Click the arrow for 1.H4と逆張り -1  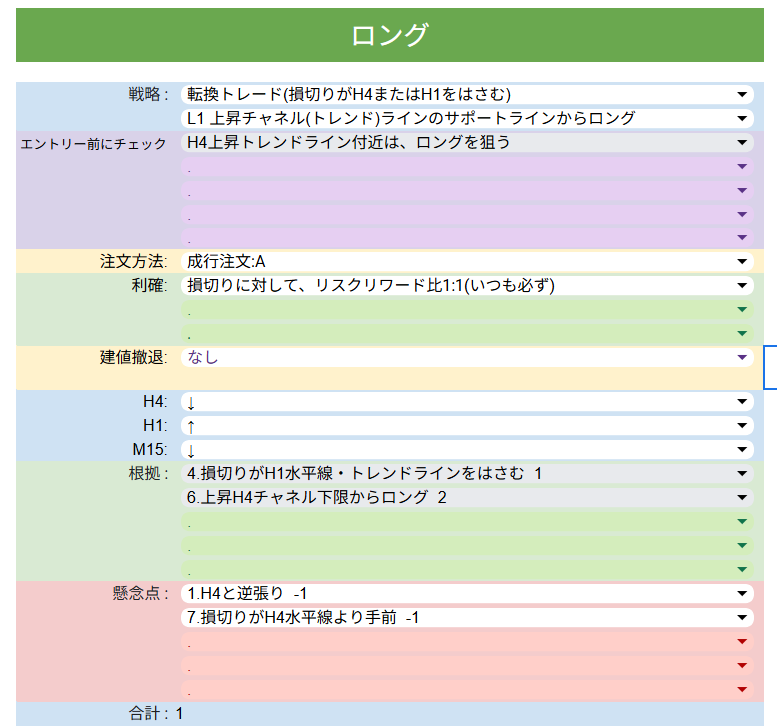(x=742, y=594)
